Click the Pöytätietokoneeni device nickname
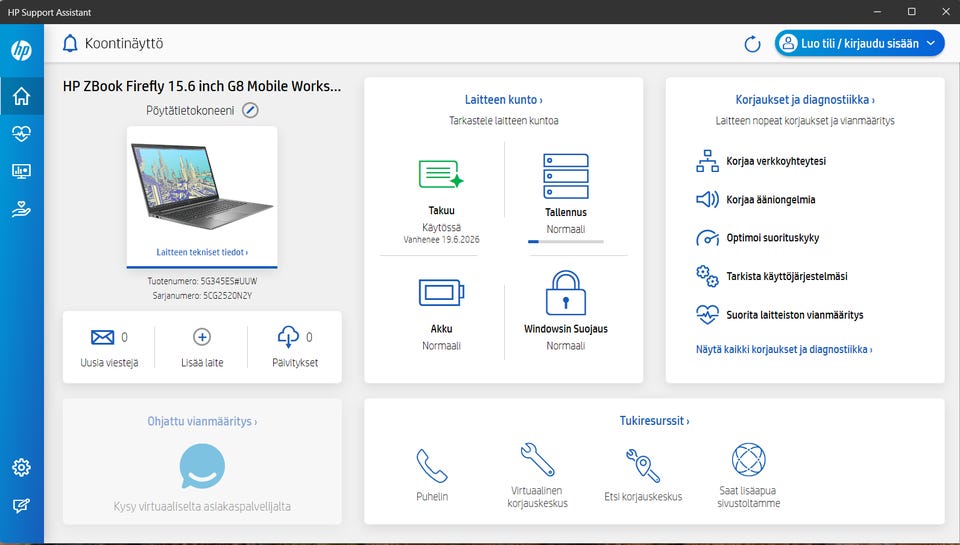The height and width of the screenshot is (545, 960). click(190, 111)
